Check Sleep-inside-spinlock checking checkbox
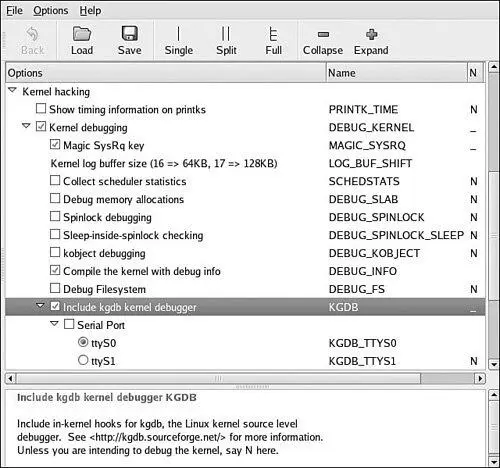 pyautogui.click(x=55, y=234)
